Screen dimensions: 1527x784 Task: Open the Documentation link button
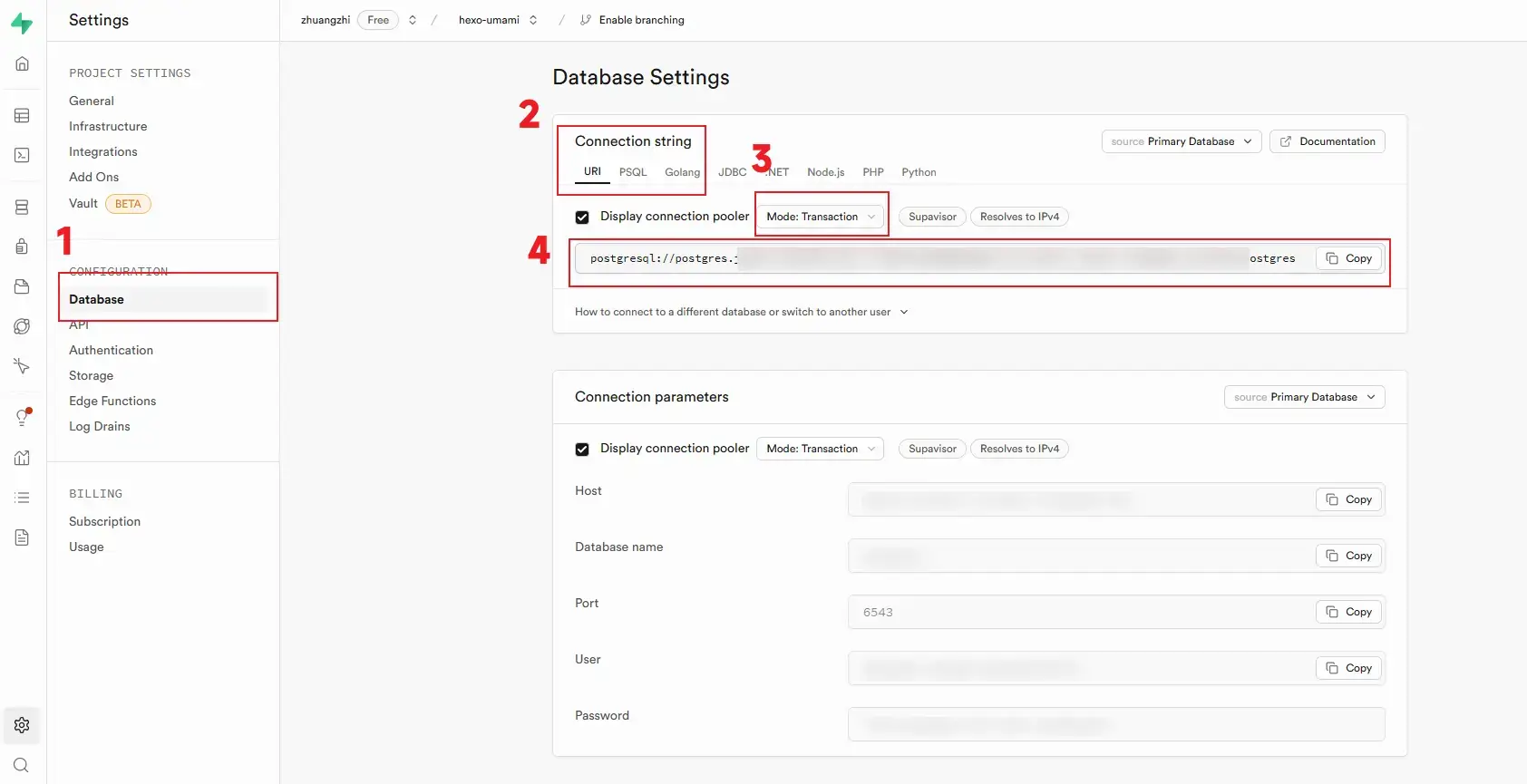point(1328,141)
